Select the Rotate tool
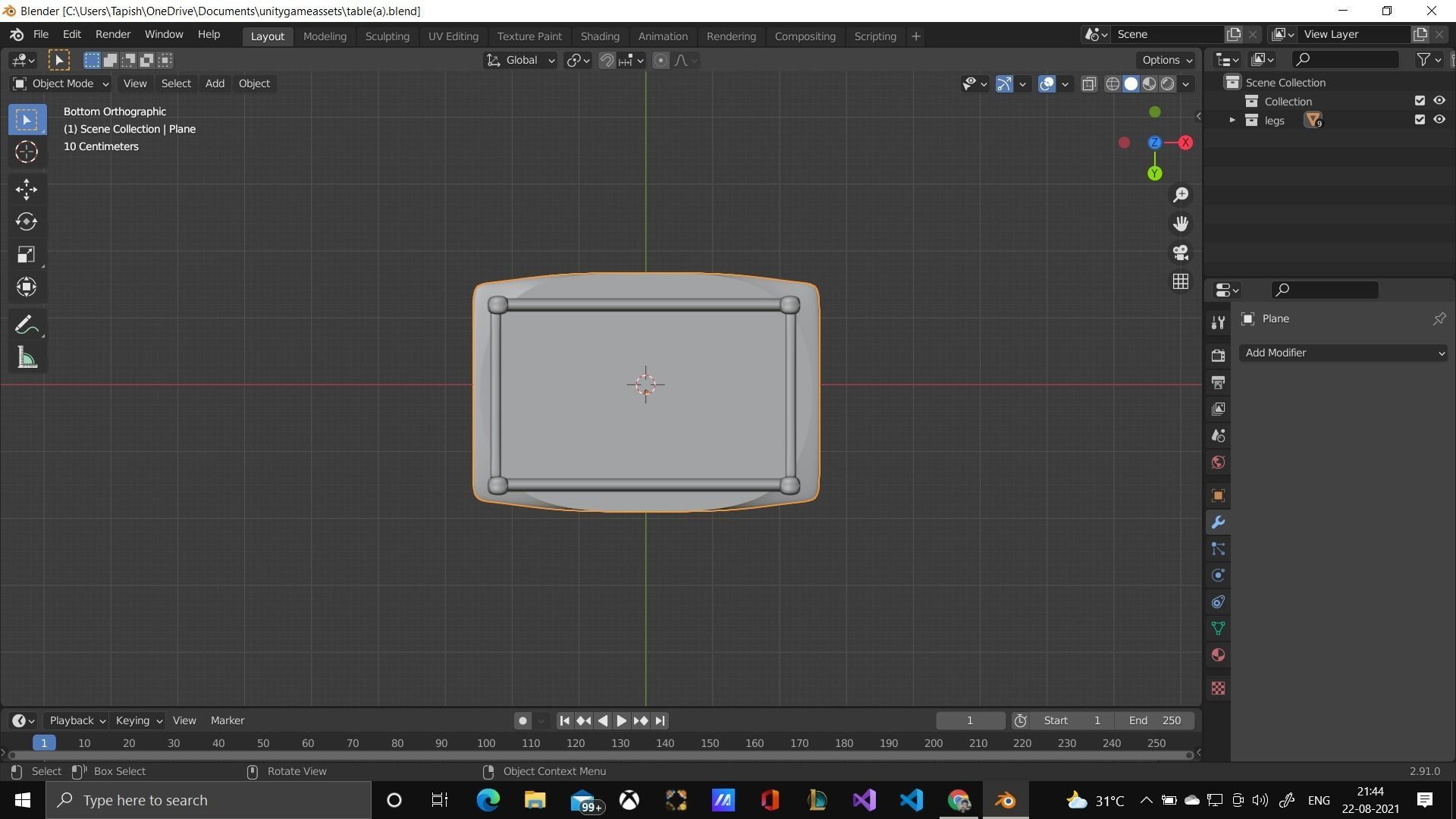Screen dimensions: 1456x819 click(x=27, y=221)
